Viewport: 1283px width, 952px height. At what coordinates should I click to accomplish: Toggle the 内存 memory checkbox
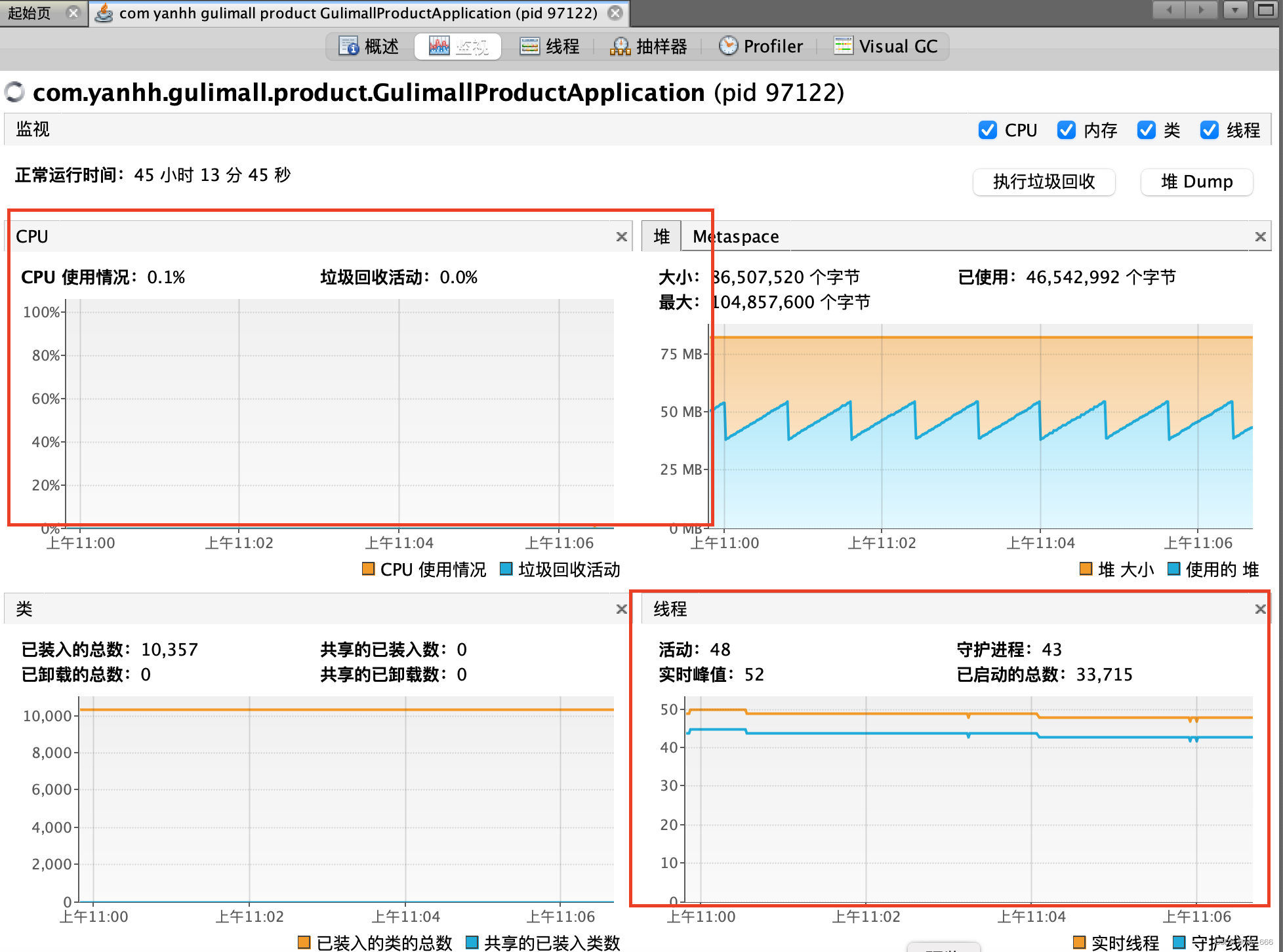[x=1066, y=130]
